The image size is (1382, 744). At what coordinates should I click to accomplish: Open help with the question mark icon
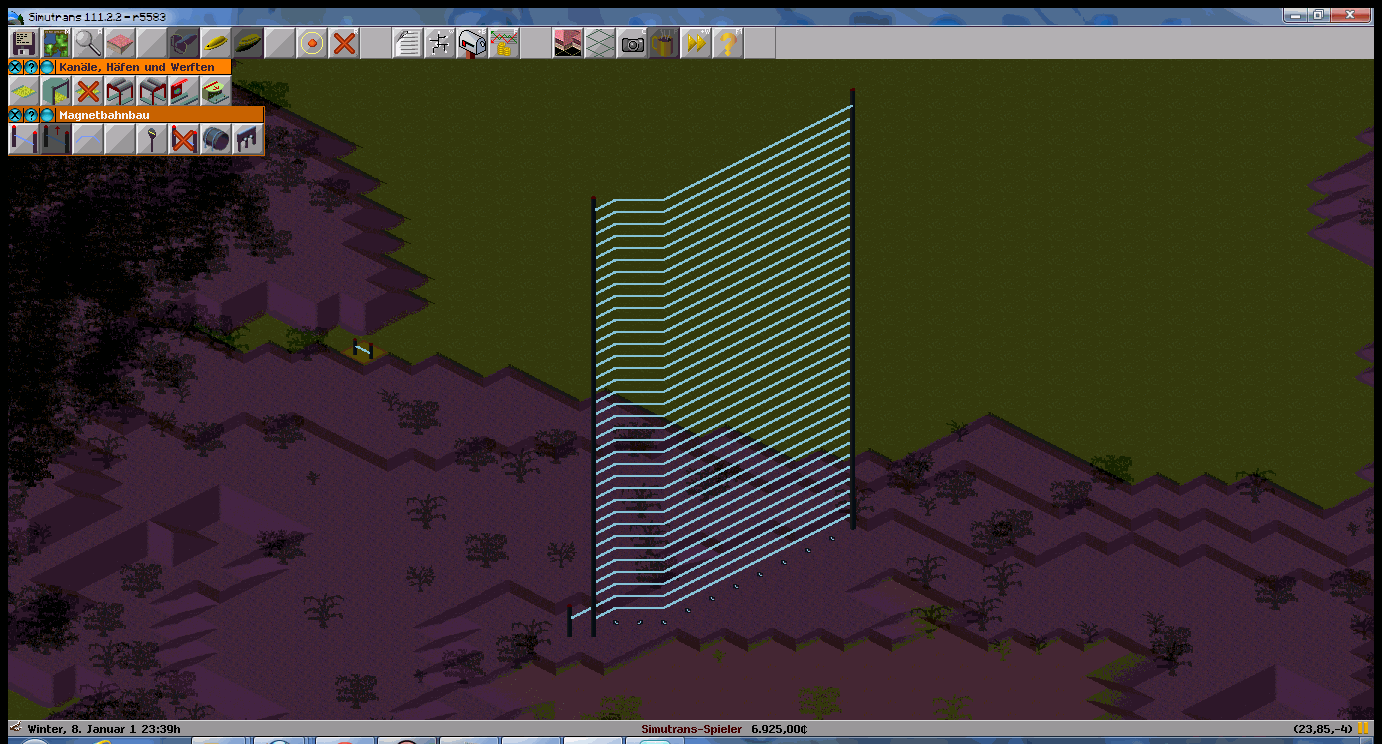(727, 43)
